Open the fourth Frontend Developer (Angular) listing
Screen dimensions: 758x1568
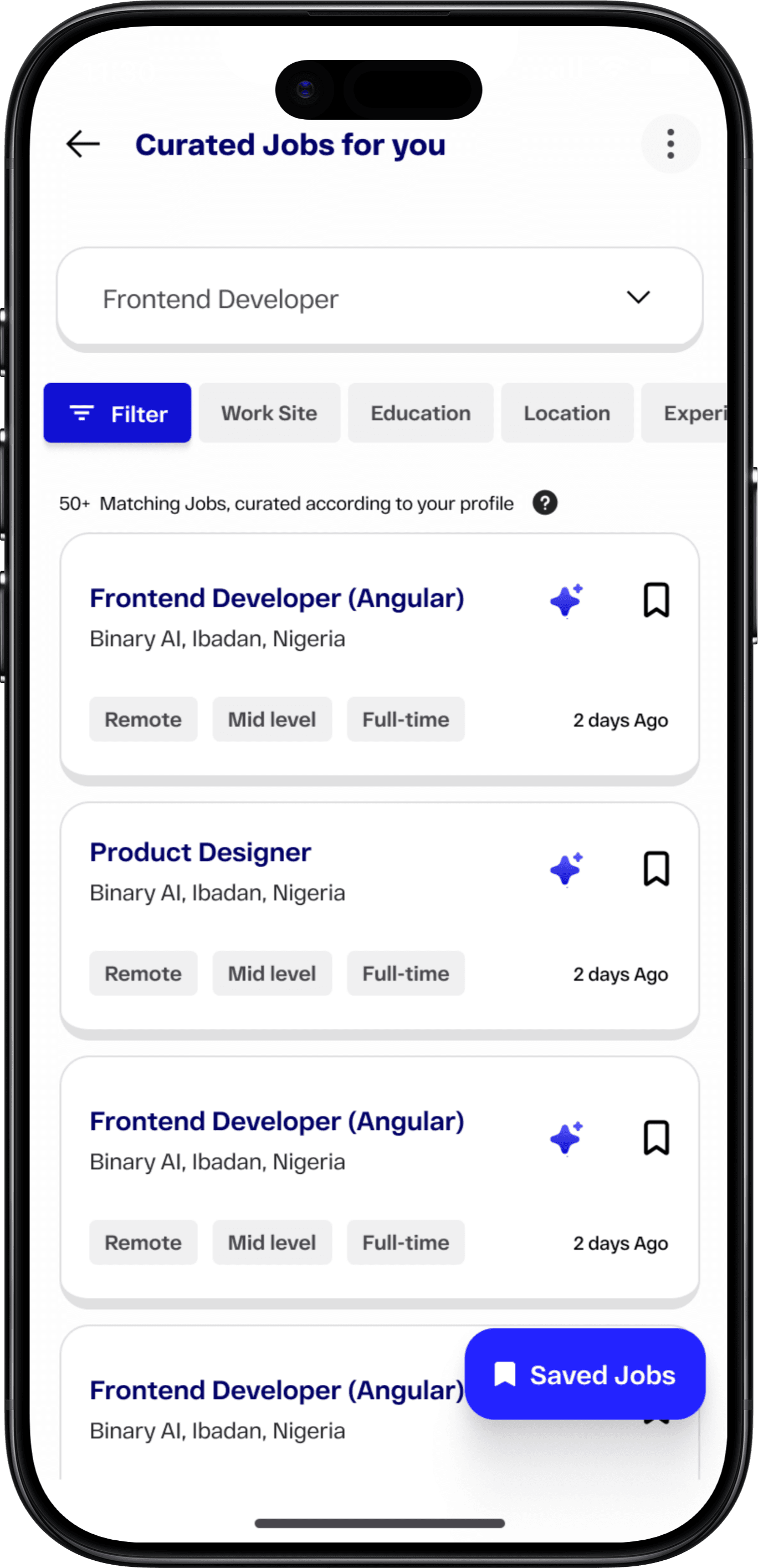pyautogui.click(x=277, y=1391)
